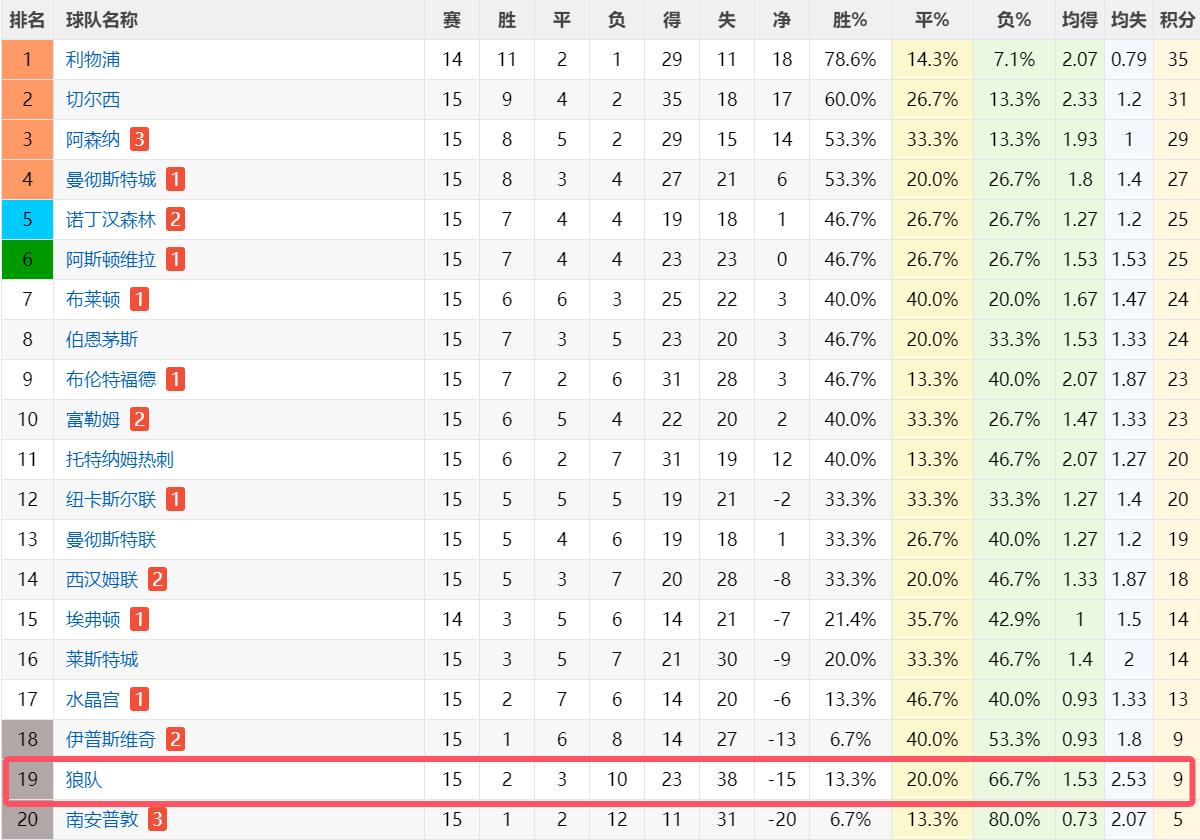
Task: Open the 利物浦 team link
Action: [x=93, y=59]
